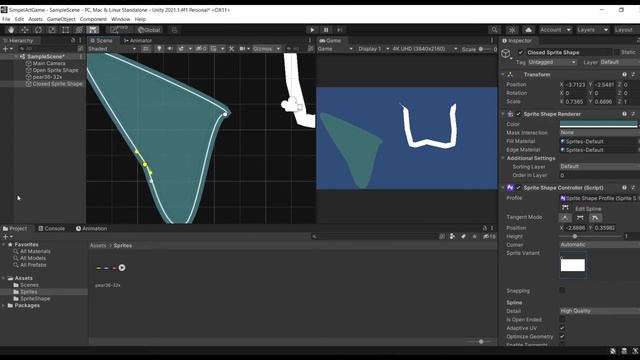
Task: Open the Window menu
Action: click(x=120, y=19)
